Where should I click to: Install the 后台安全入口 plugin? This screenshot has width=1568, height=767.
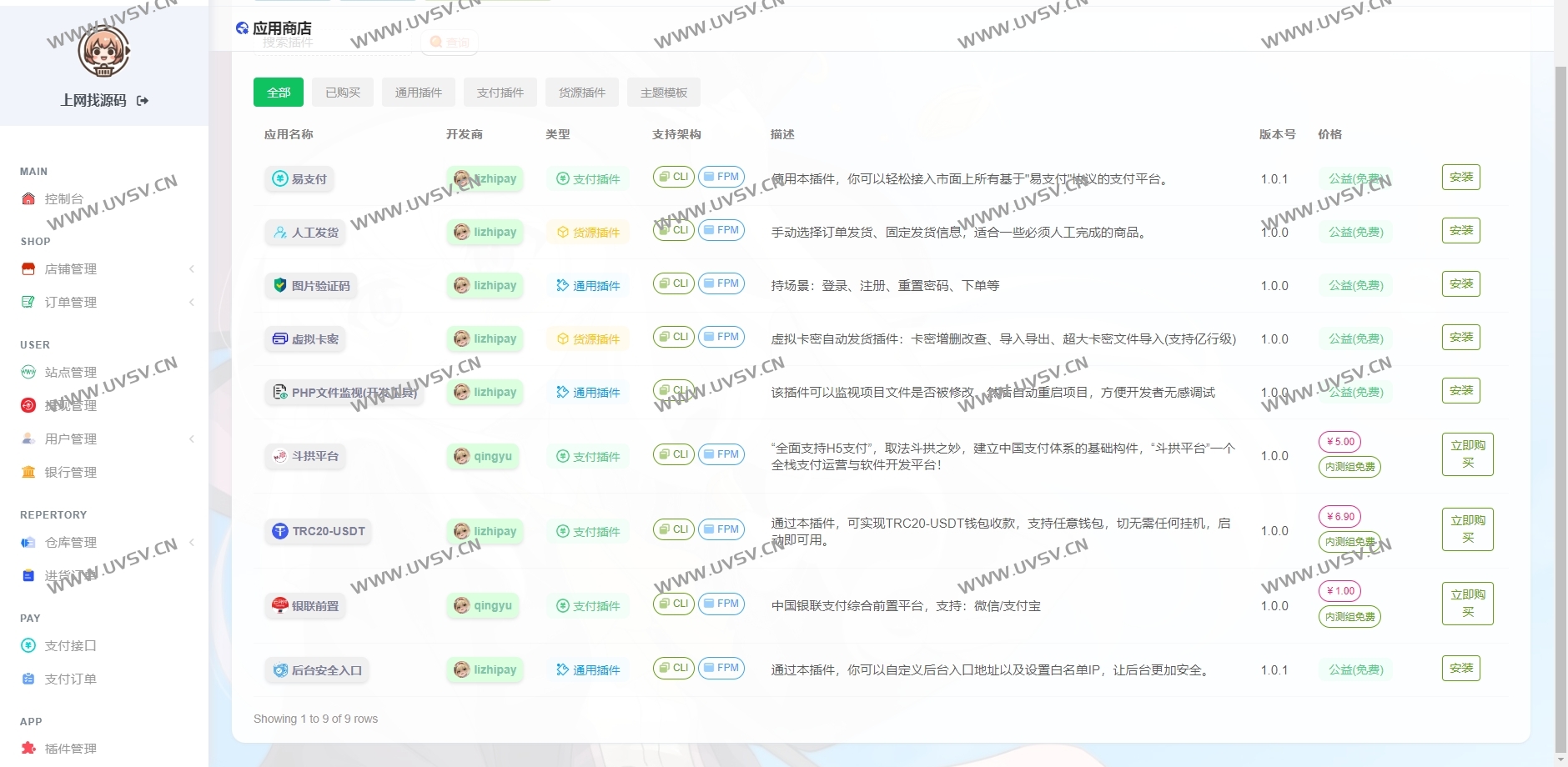[x=1461, y=668]
